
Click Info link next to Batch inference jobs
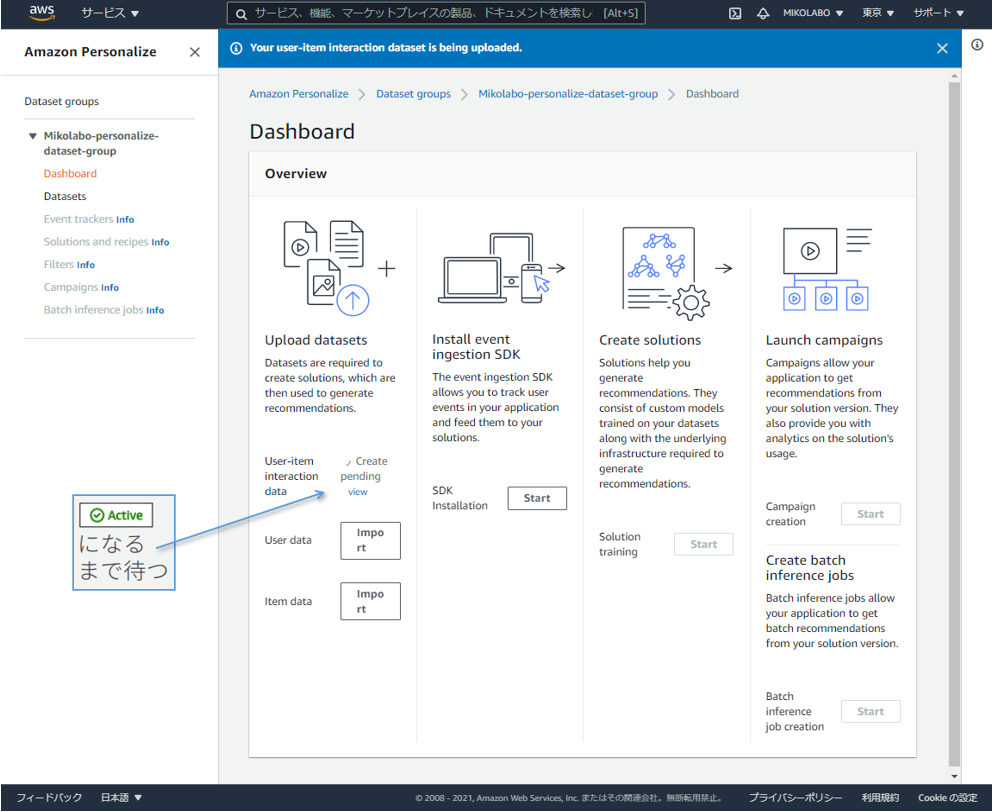coord(155,311)
